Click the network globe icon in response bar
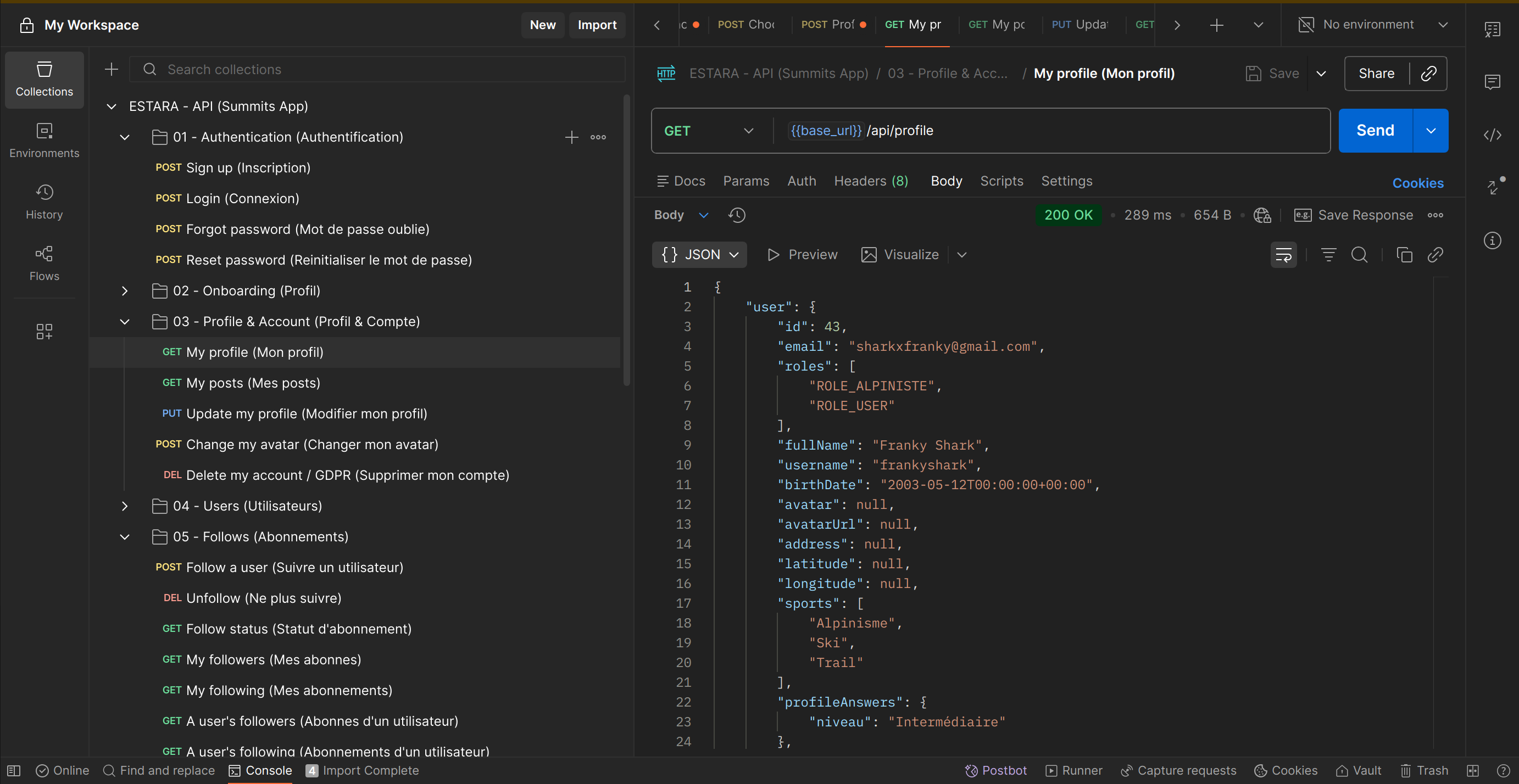 pyautogui.click(x=1262, y=215)
